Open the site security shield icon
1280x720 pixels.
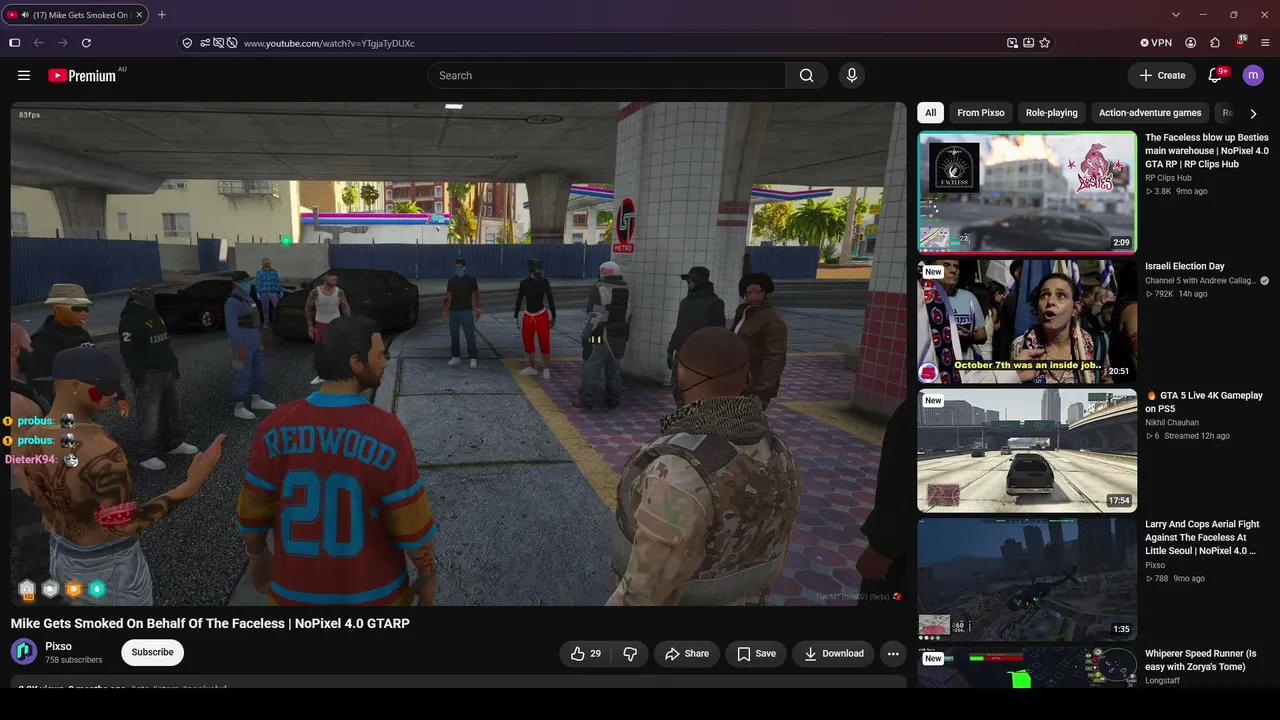tap(187, 43)
